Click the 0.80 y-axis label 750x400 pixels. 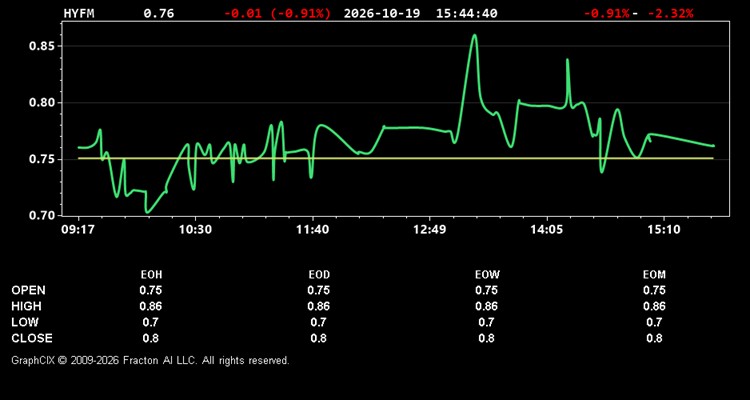pyautogui.click(x=43, y=103)
